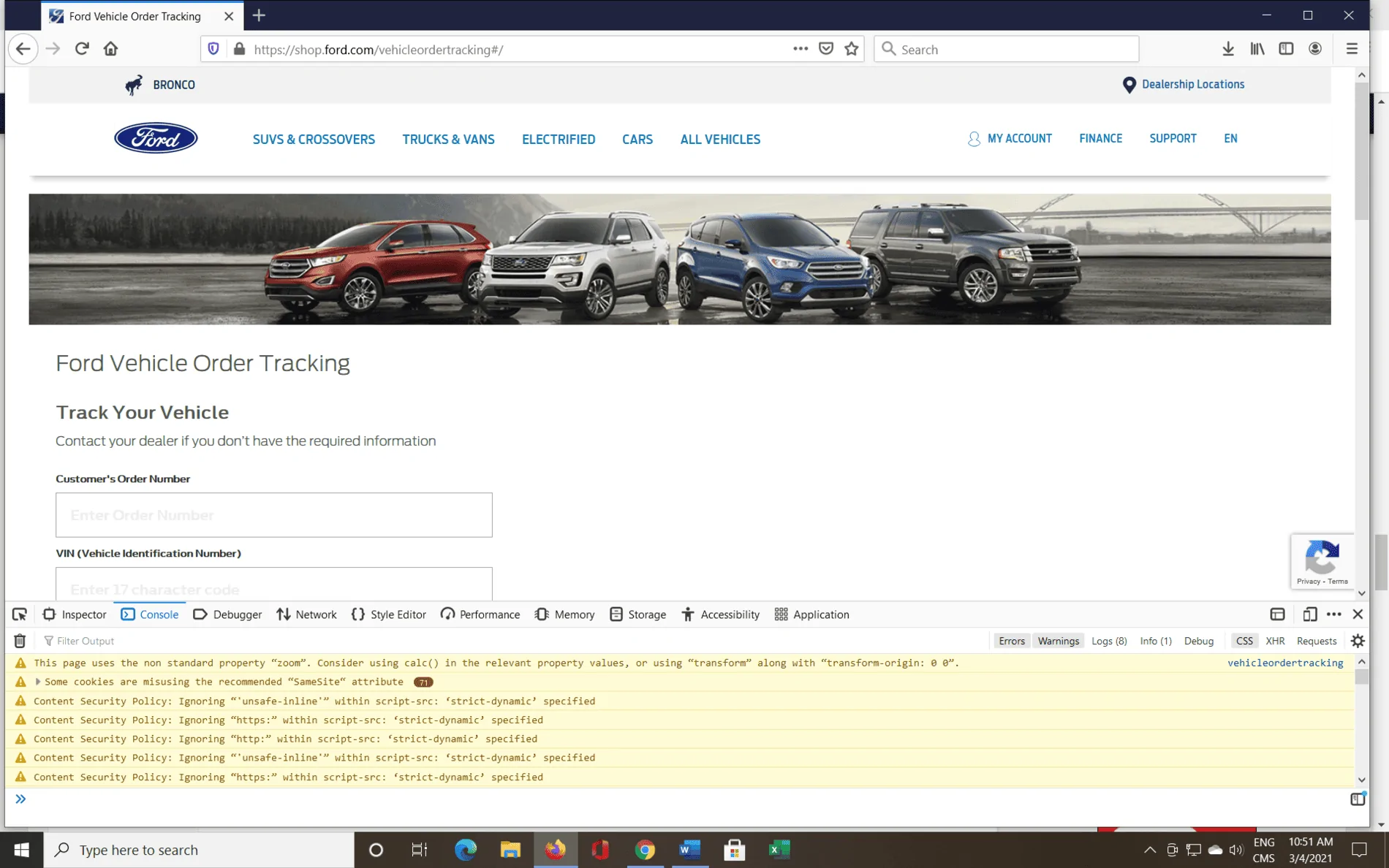Toggle the Warnings console filter
Screen dimensions: 1389x868
click(x=1058, y=641)
